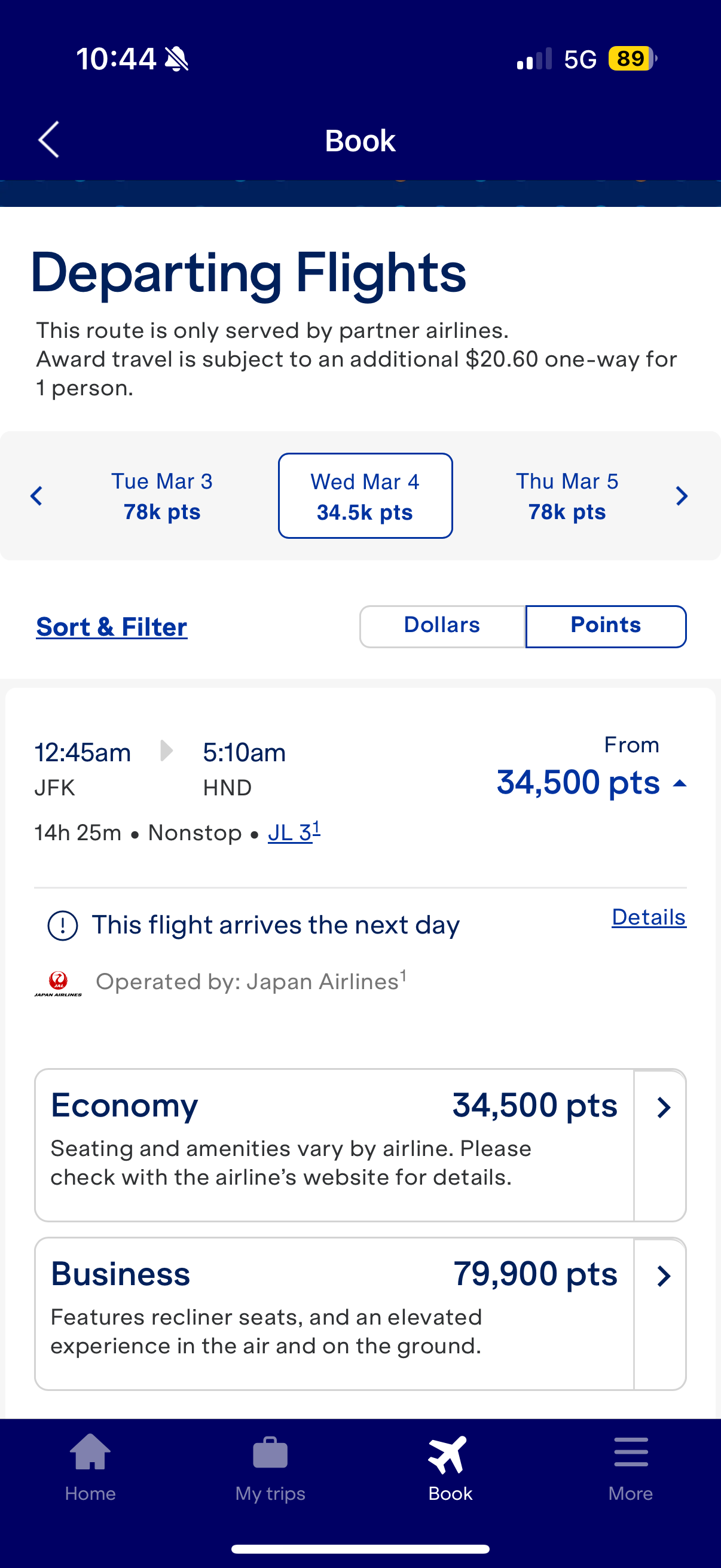This screenshot has width=721, height=1568.
Task: Open flight Details link
Action: click(649, 917)
